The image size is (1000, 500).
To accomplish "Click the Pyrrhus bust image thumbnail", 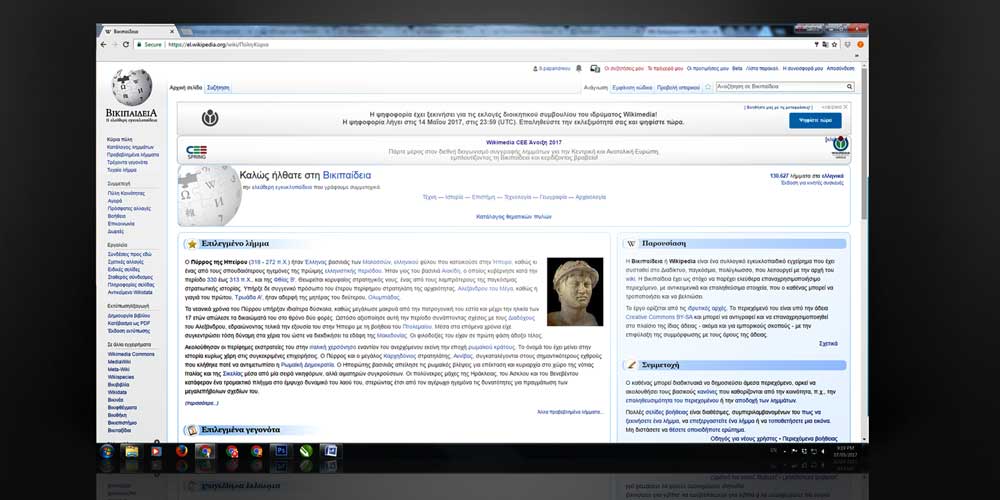I will click(x=575, y=292).
